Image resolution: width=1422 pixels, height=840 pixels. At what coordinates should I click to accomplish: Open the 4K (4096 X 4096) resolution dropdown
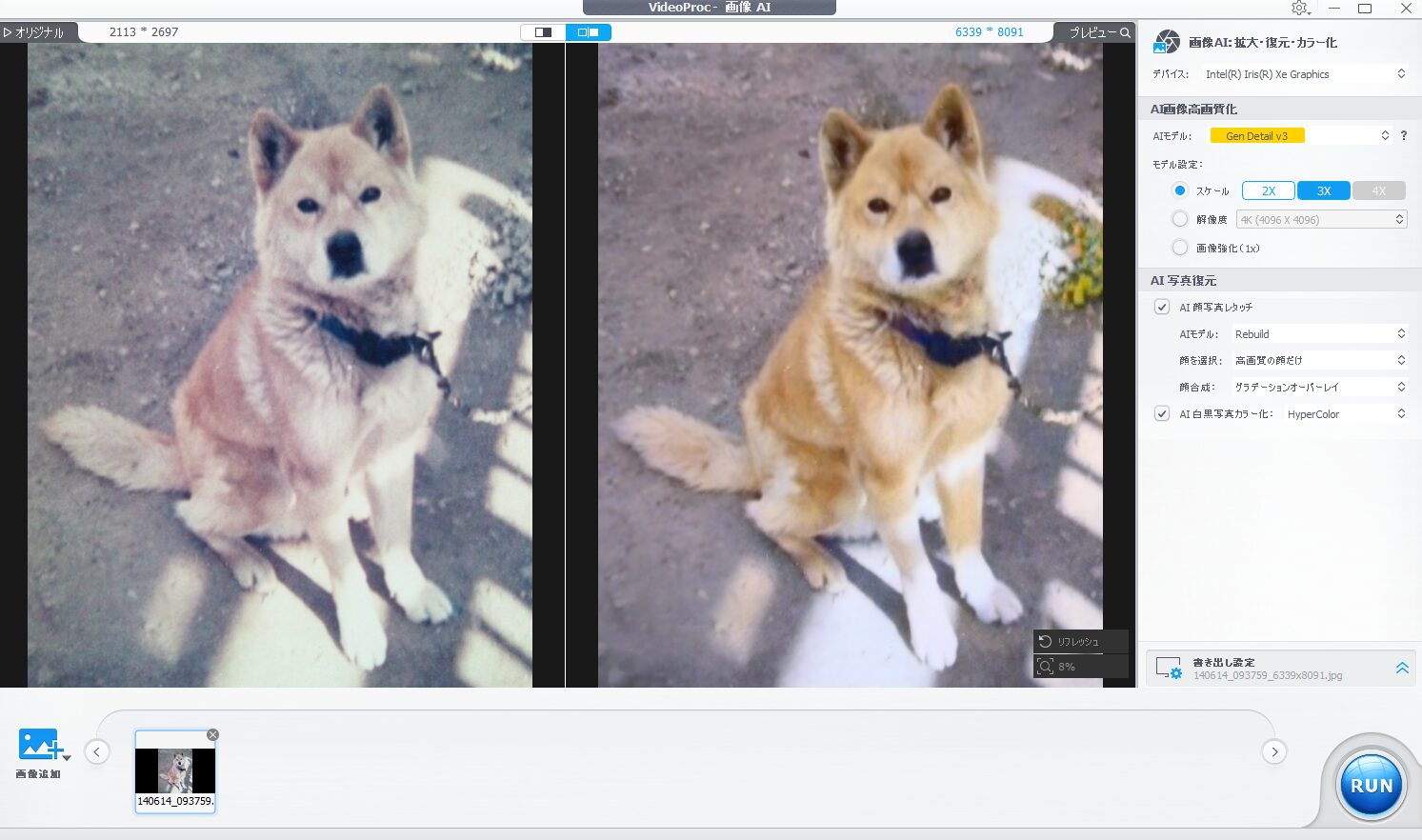click(x=1321, y=219)
